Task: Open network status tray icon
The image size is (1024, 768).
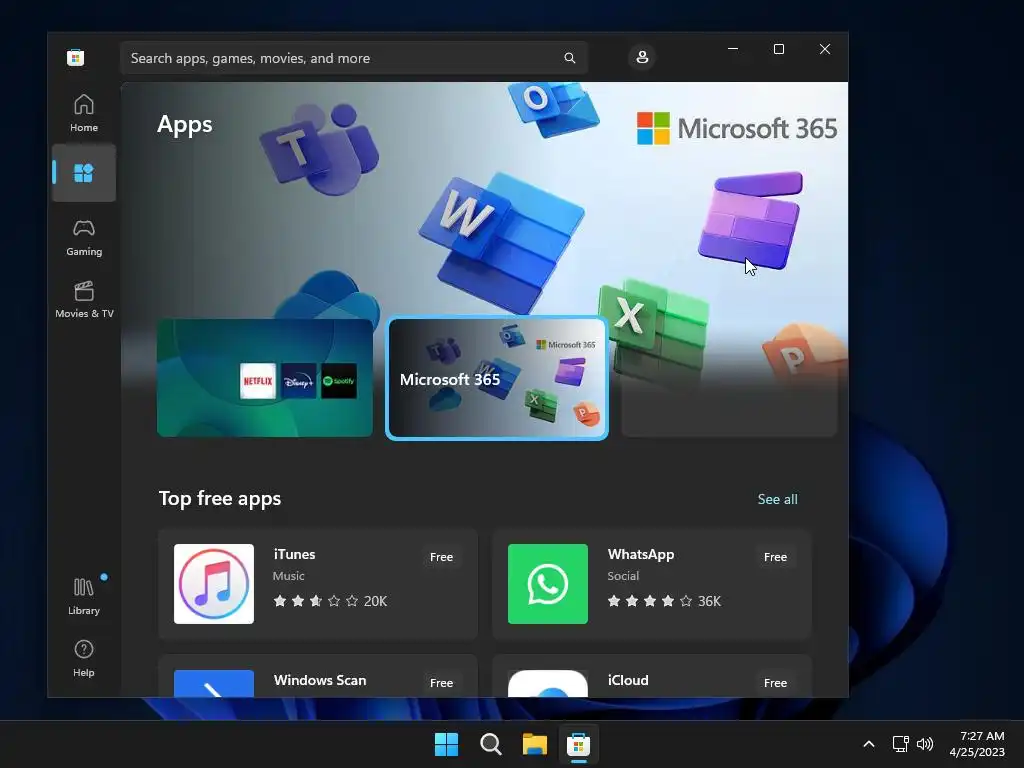Action: [x=901, y=744]
